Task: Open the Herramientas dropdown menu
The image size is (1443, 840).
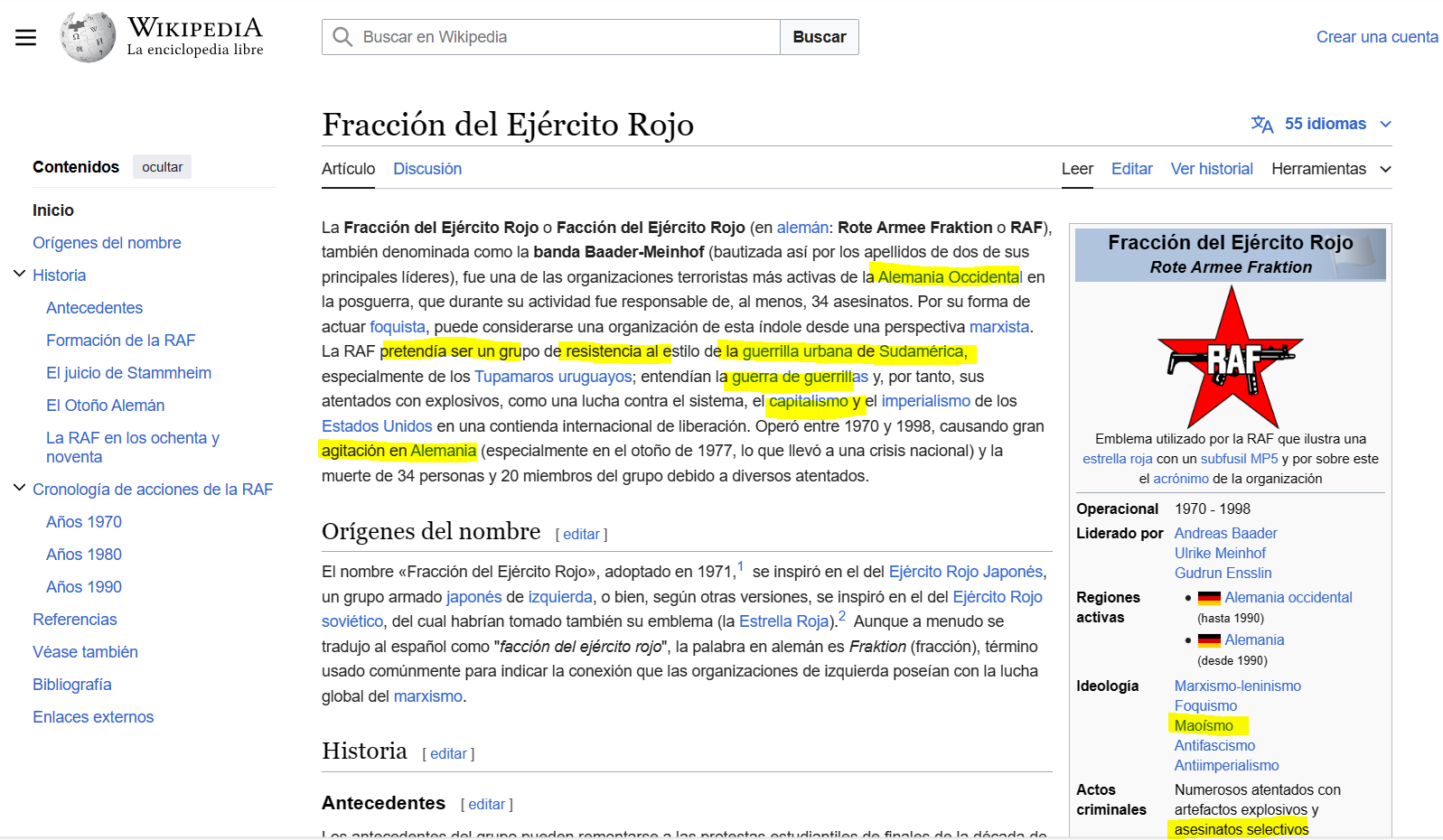Action: [x=1331, y=169]
